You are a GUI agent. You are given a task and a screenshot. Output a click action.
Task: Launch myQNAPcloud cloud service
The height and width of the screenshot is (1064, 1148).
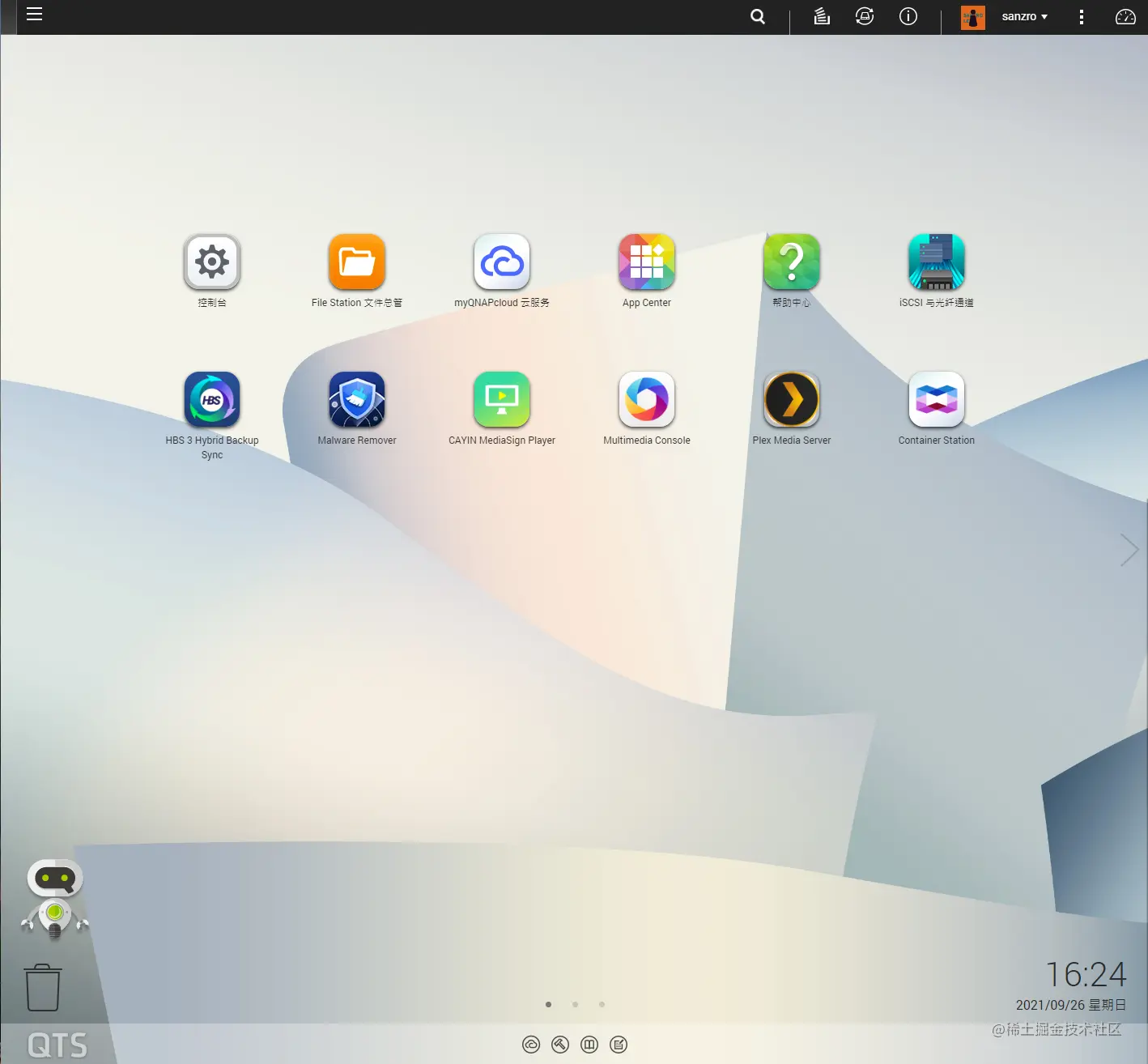501,262
